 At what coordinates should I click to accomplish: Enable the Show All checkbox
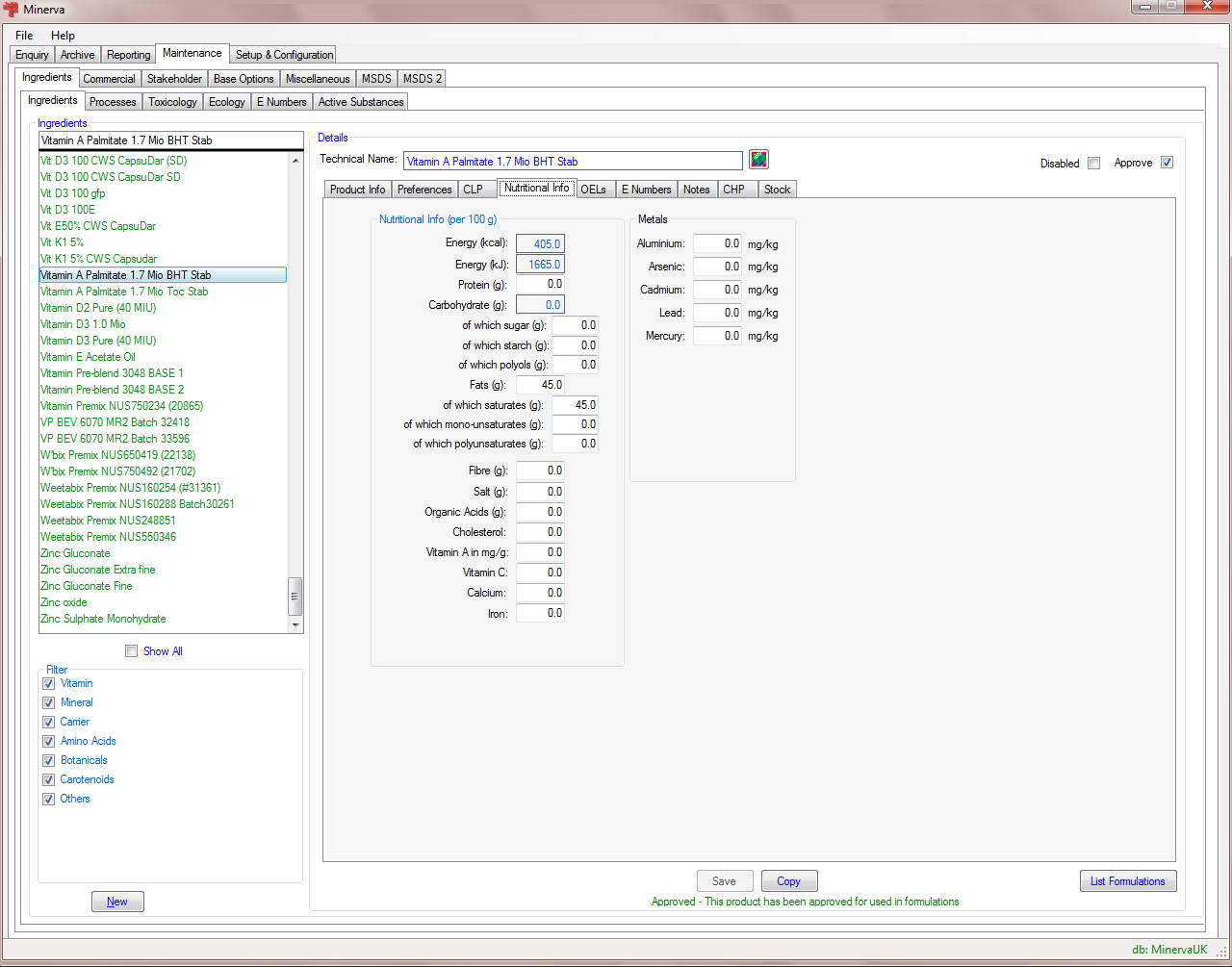[131, 651]
